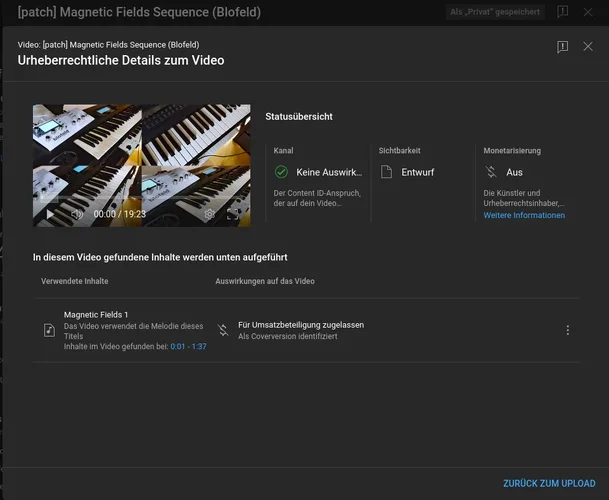This screenshot has width=609, height=500.
Task: Click the music file icon for Magnetic Fields 1
Action: [x=50, y=330]
